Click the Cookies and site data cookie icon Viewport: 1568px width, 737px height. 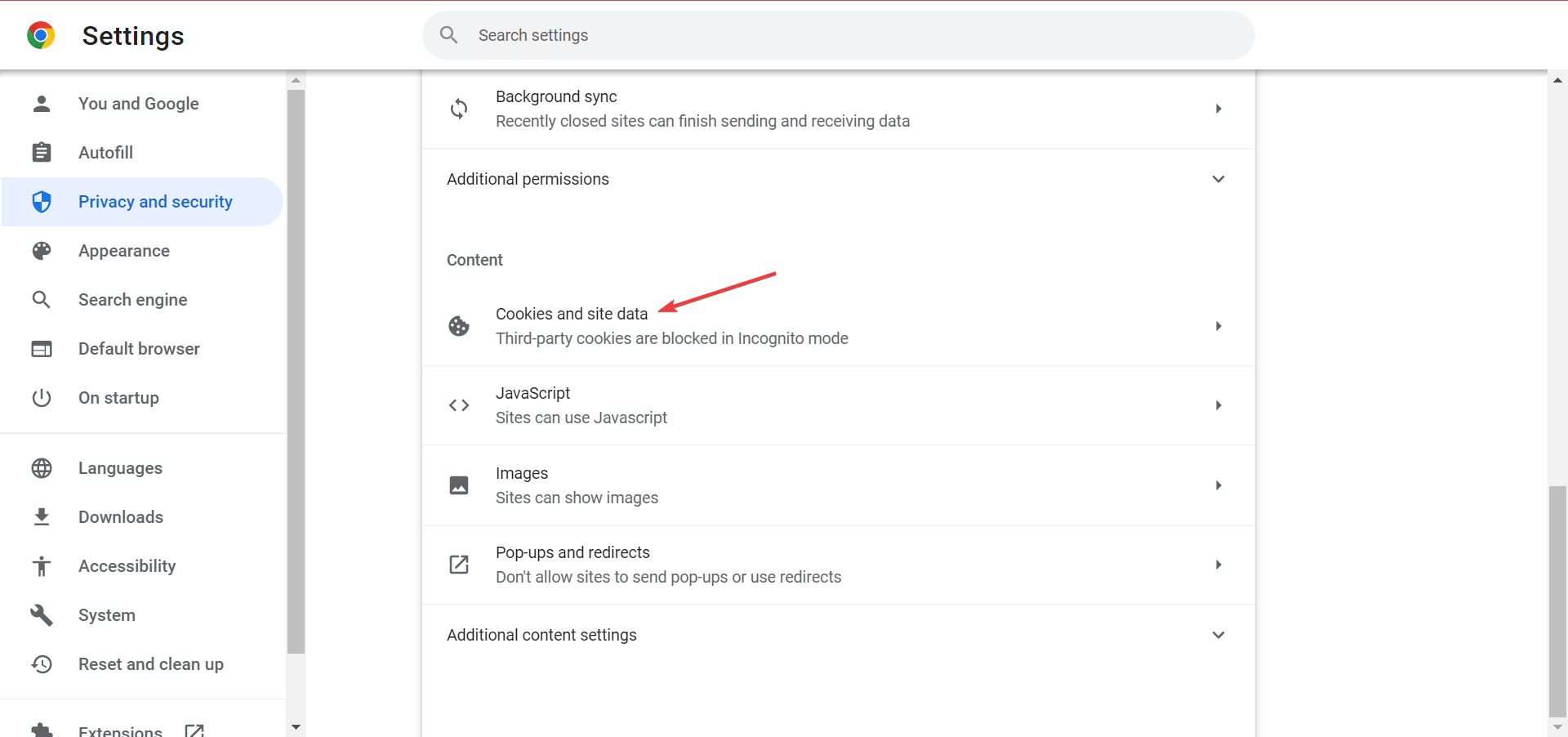(459, 325)
